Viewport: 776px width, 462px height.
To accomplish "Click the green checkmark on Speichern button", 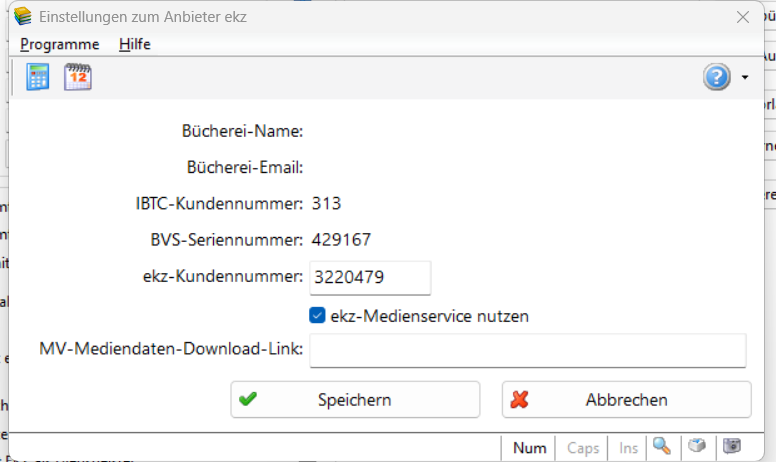I will 247,399.
